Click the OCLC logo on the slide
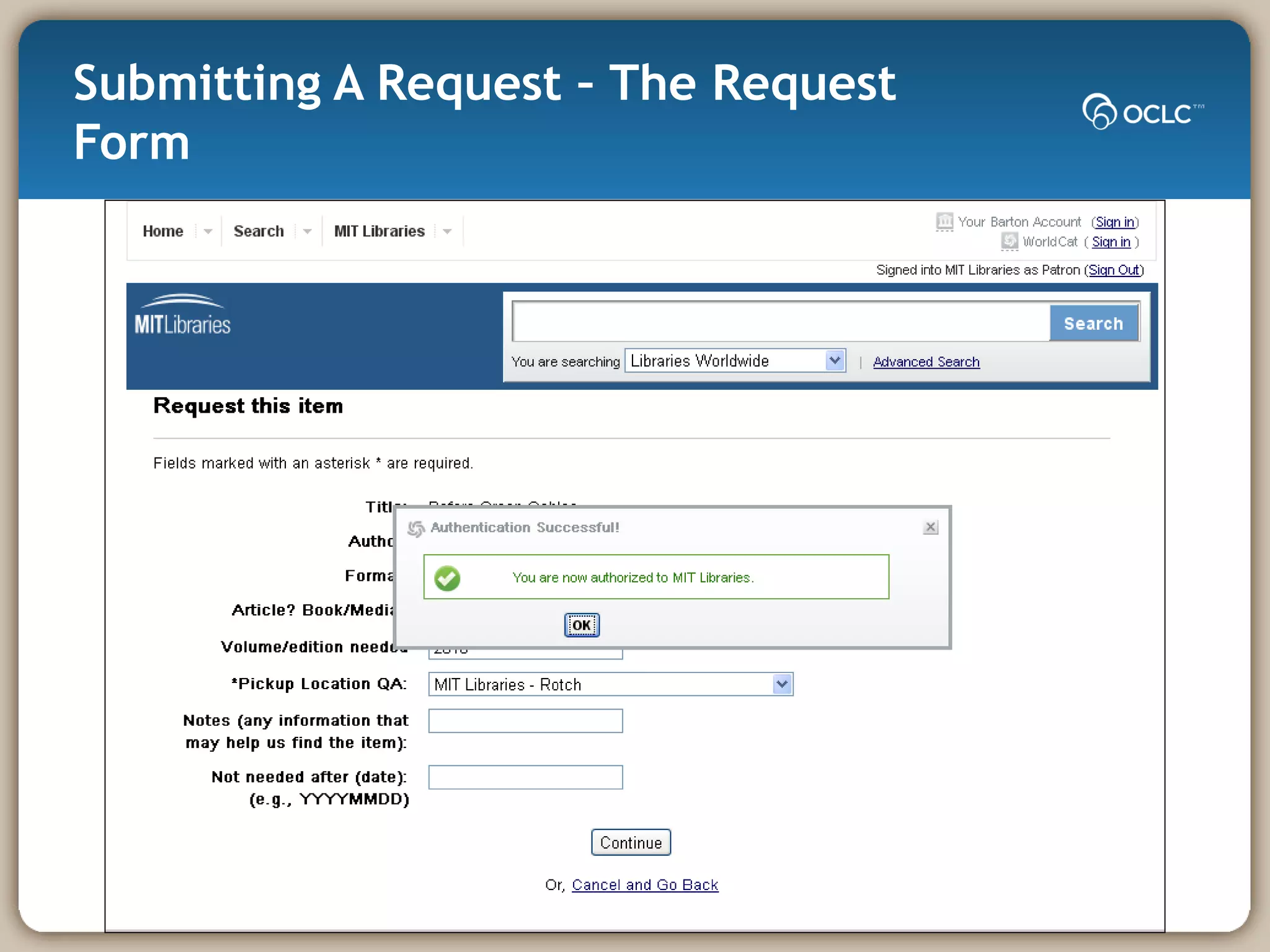The height and width of the screenshot is (952, 1270). [x=1143, y=112]
